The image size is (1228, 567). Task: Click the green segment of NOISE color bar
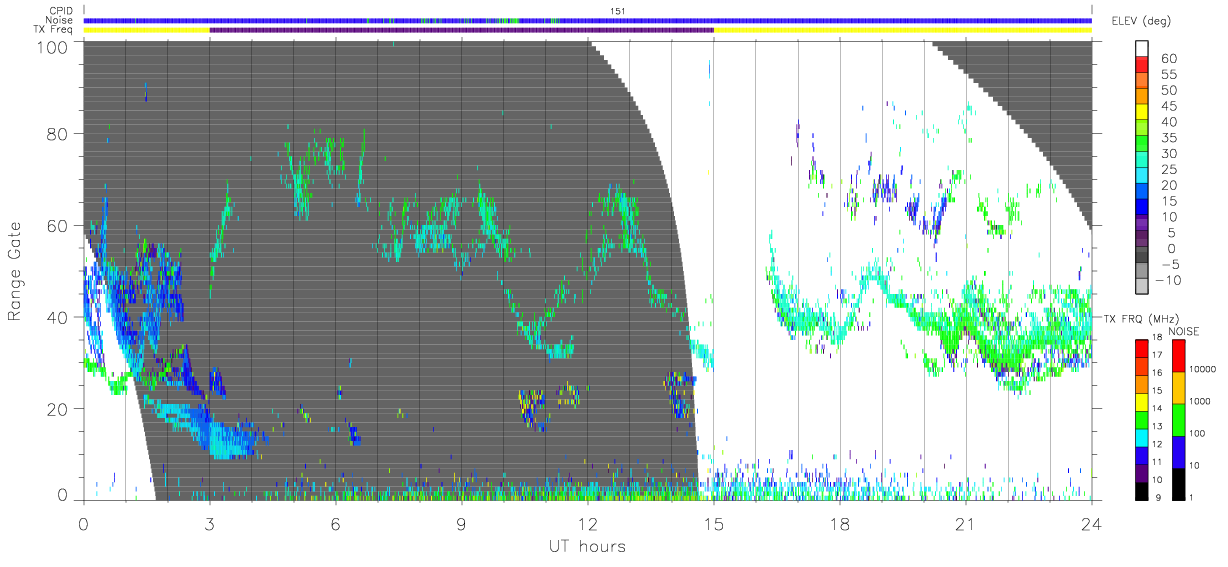coord(1180,418)
